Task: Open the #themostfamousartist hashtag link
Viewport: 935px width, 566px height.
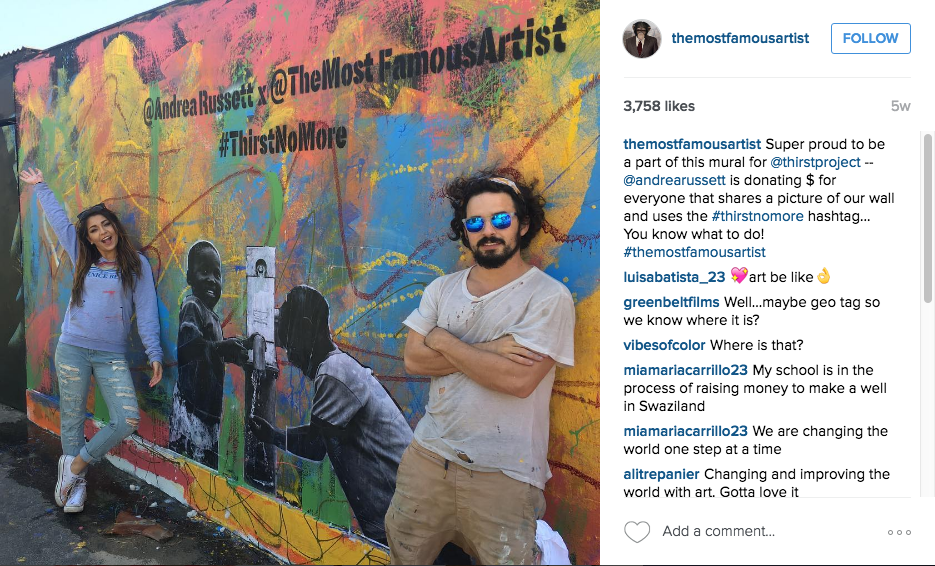Action: tap(695, 252)
